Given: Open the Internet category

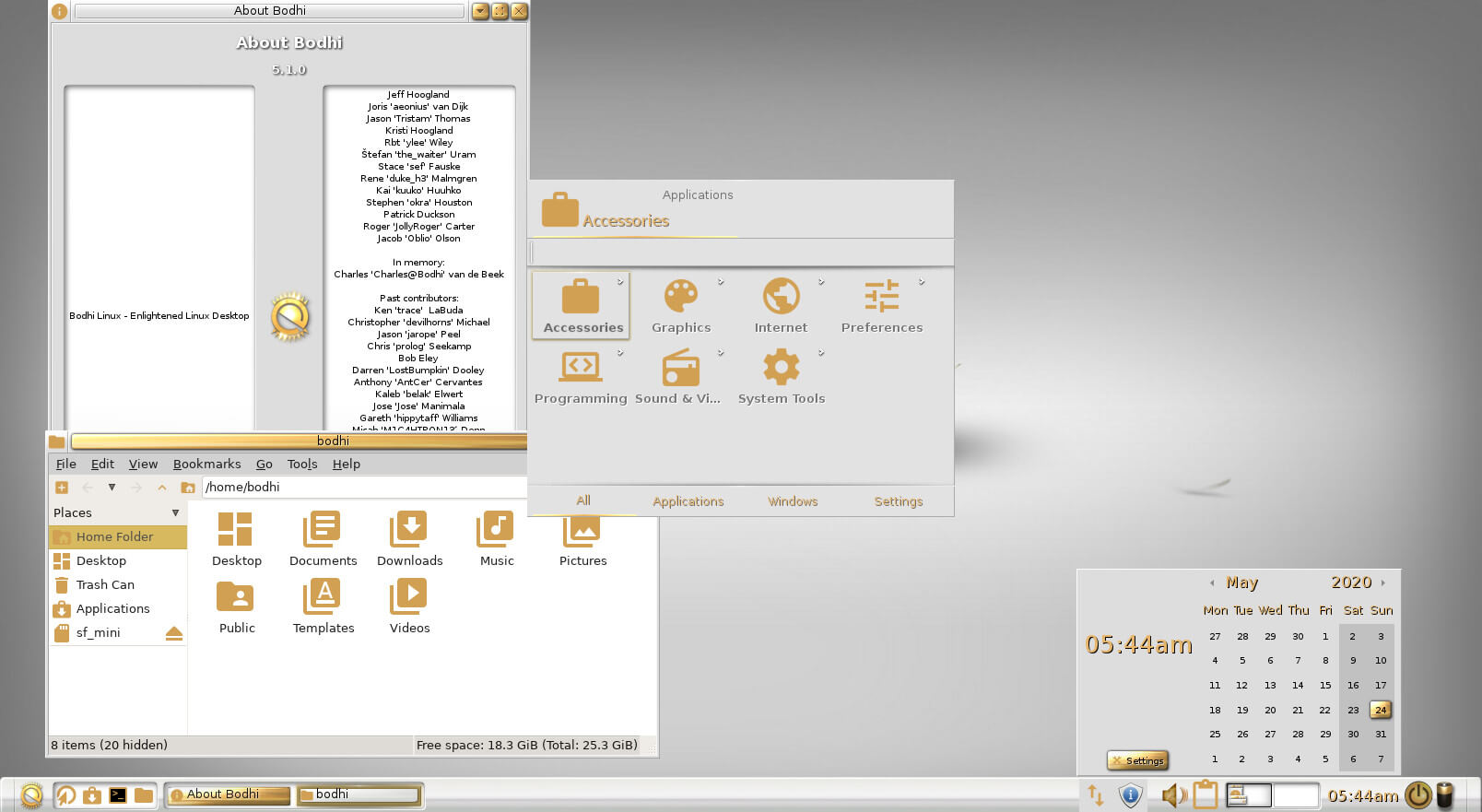Looking at the screenshot, I should click(781, 306).
